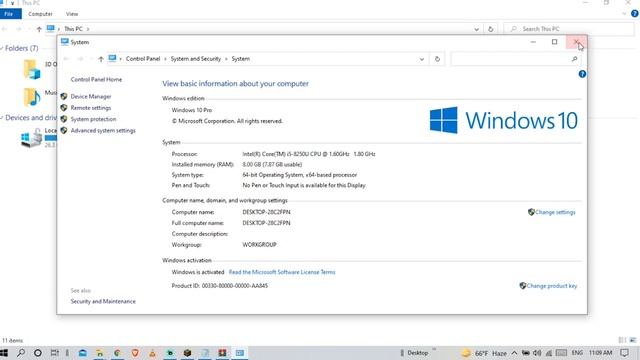Open Device Manager from the sidebar

(91, 96)
